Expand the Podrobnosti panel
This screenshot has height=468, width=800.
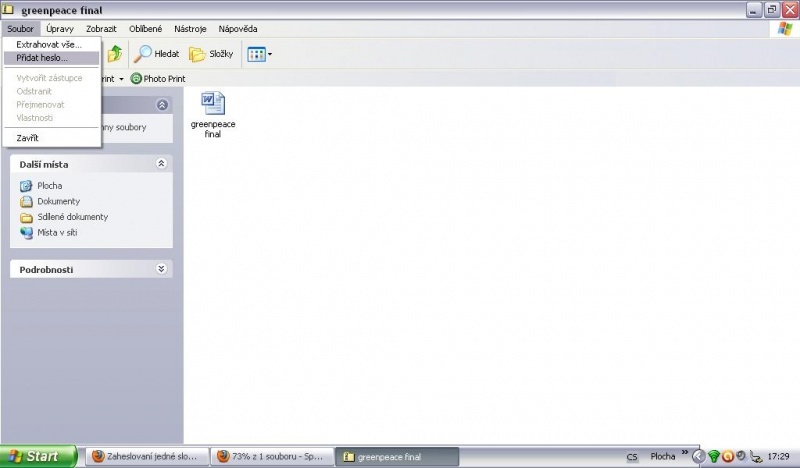click(161, 269)
